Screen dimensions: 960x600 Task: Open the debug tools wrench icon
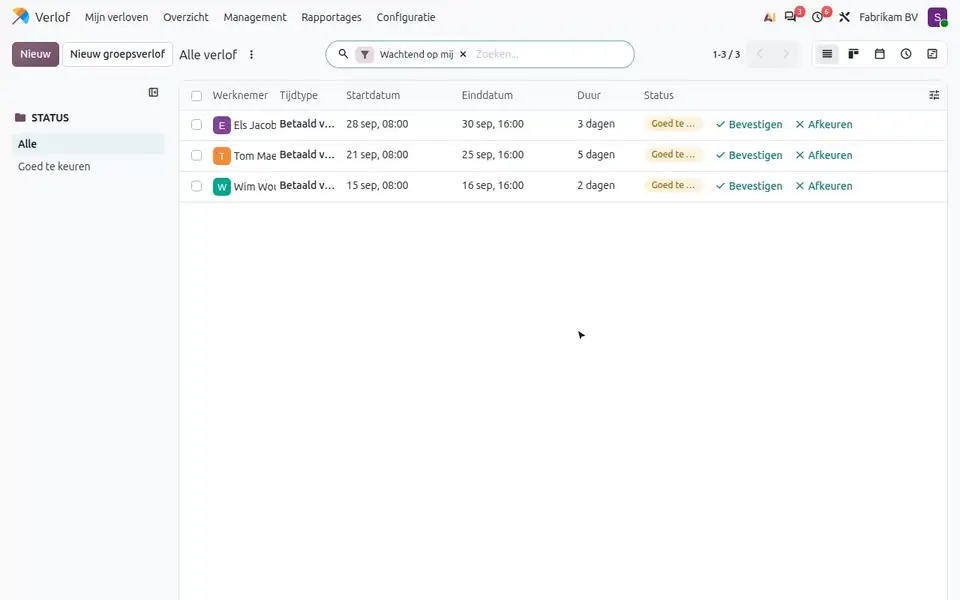click(844, 17)
